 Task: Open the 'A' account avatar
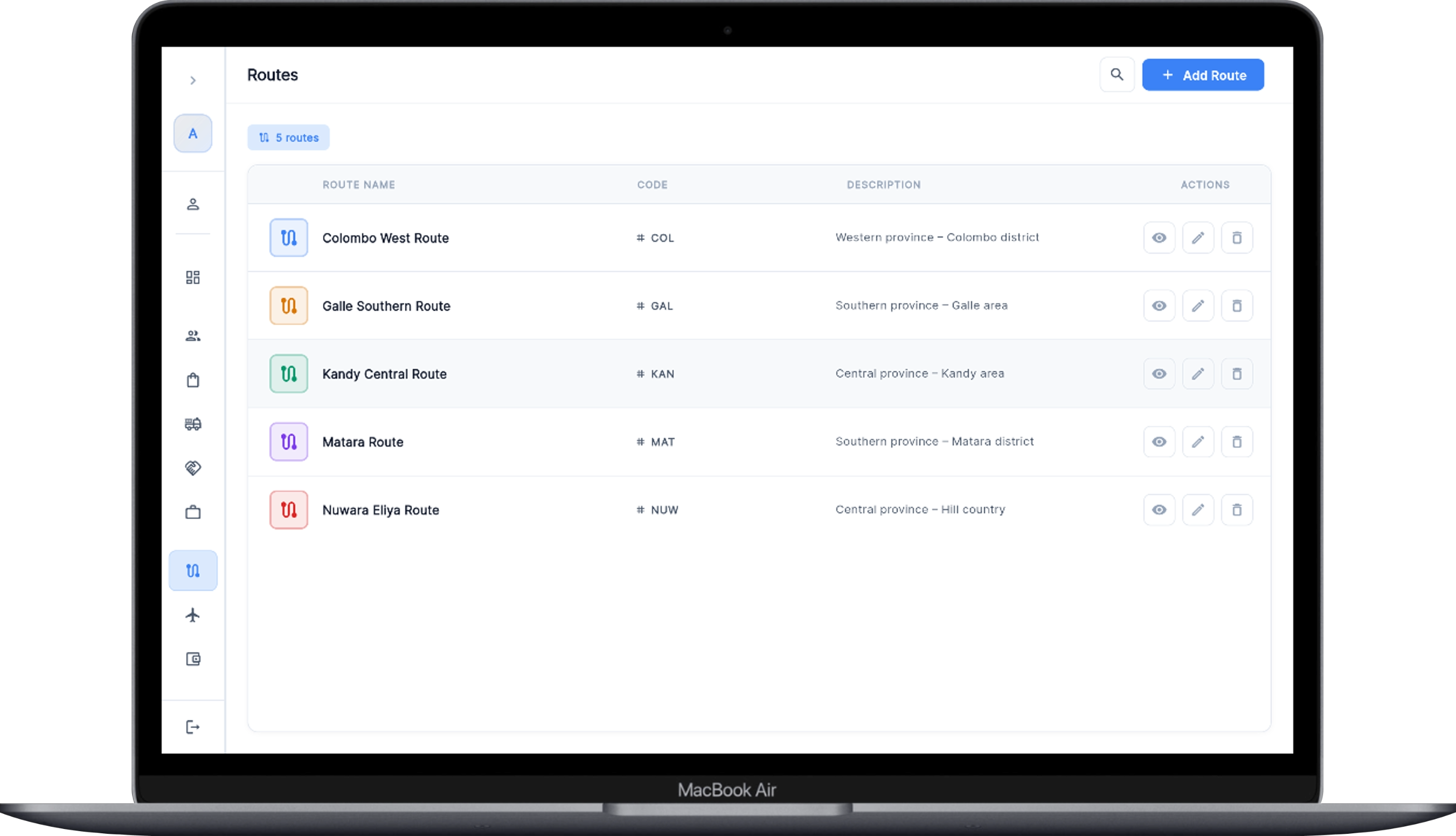pos(193,133)
